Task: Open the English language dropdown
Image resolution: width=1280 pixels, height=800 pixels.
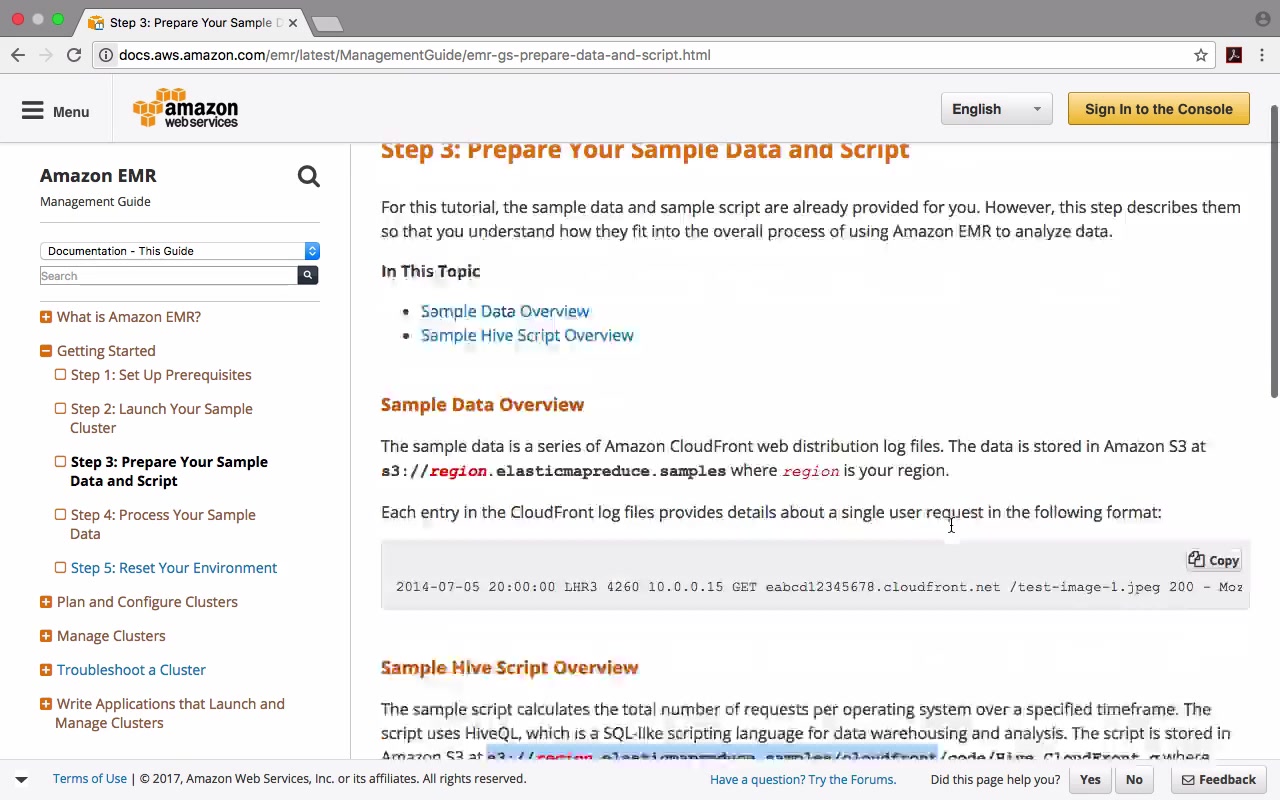Action: click(996, 109)
